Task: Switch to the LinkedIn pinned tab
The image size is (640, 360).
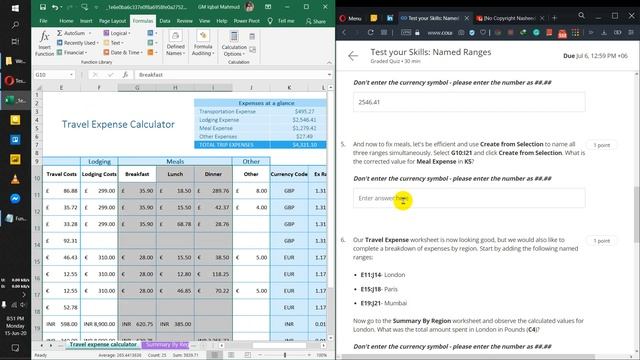Action: 390,18
